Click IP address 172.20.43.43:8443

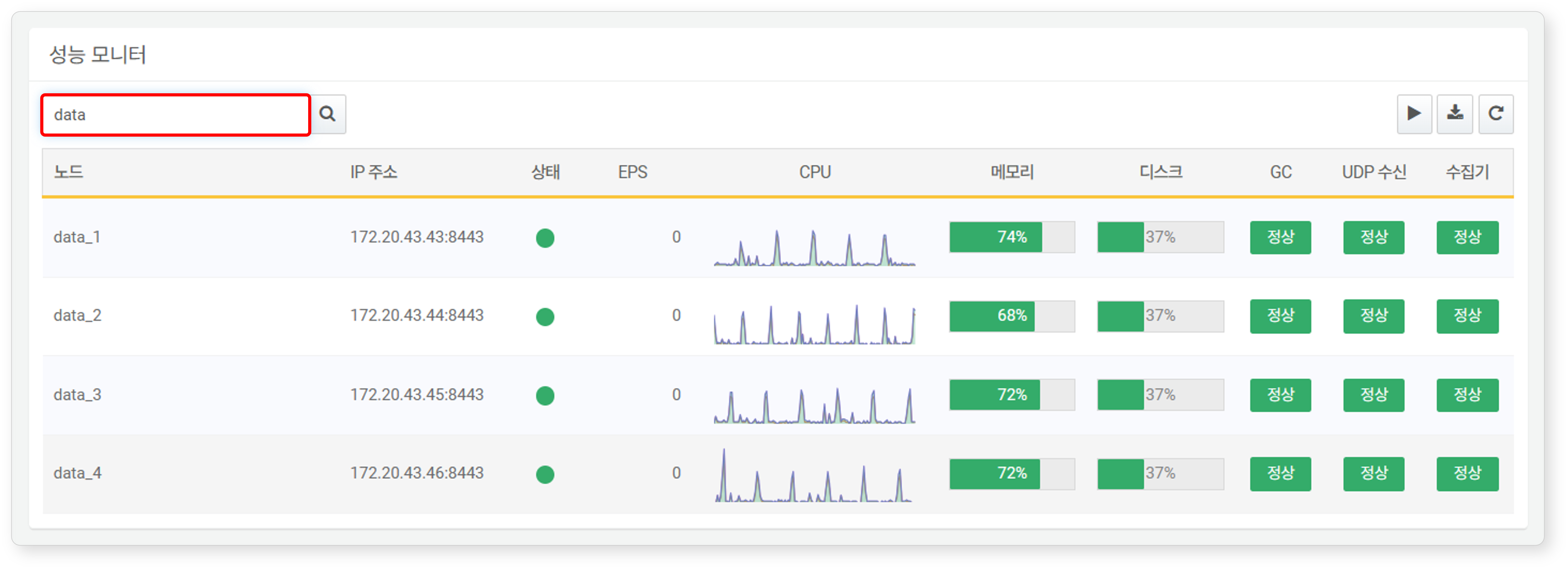click(x=417, y=237)
